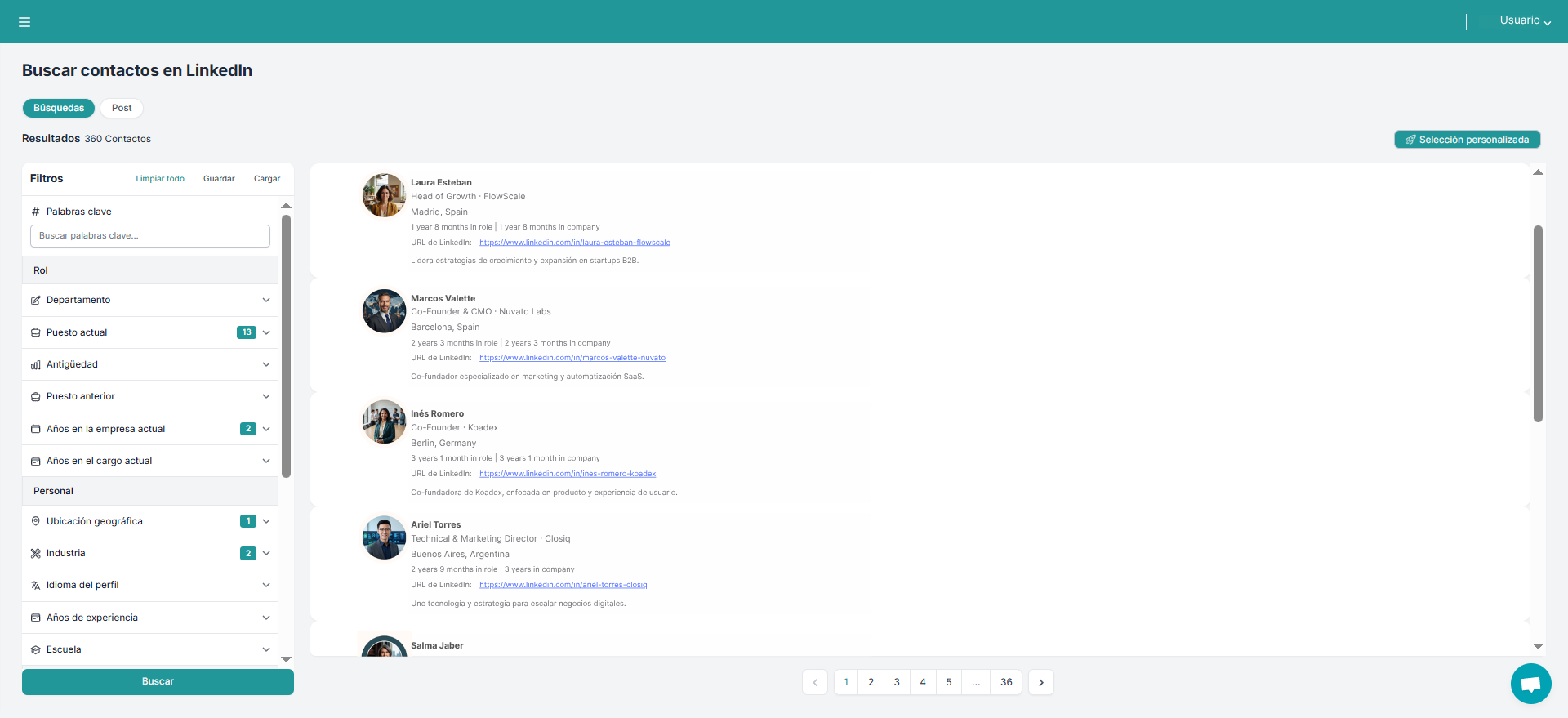The width and height of the screenshot is (1568, 718).
Task: Click the Años en la empresa actual calendar icon
Action: 36,429
